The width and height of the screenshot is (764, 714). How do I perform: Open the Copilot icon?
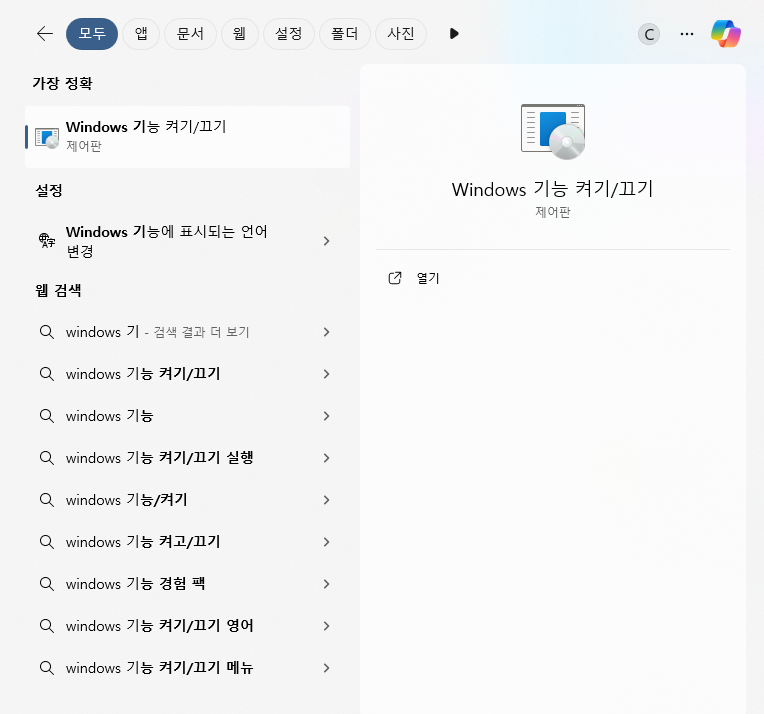[x=726, y=34]
